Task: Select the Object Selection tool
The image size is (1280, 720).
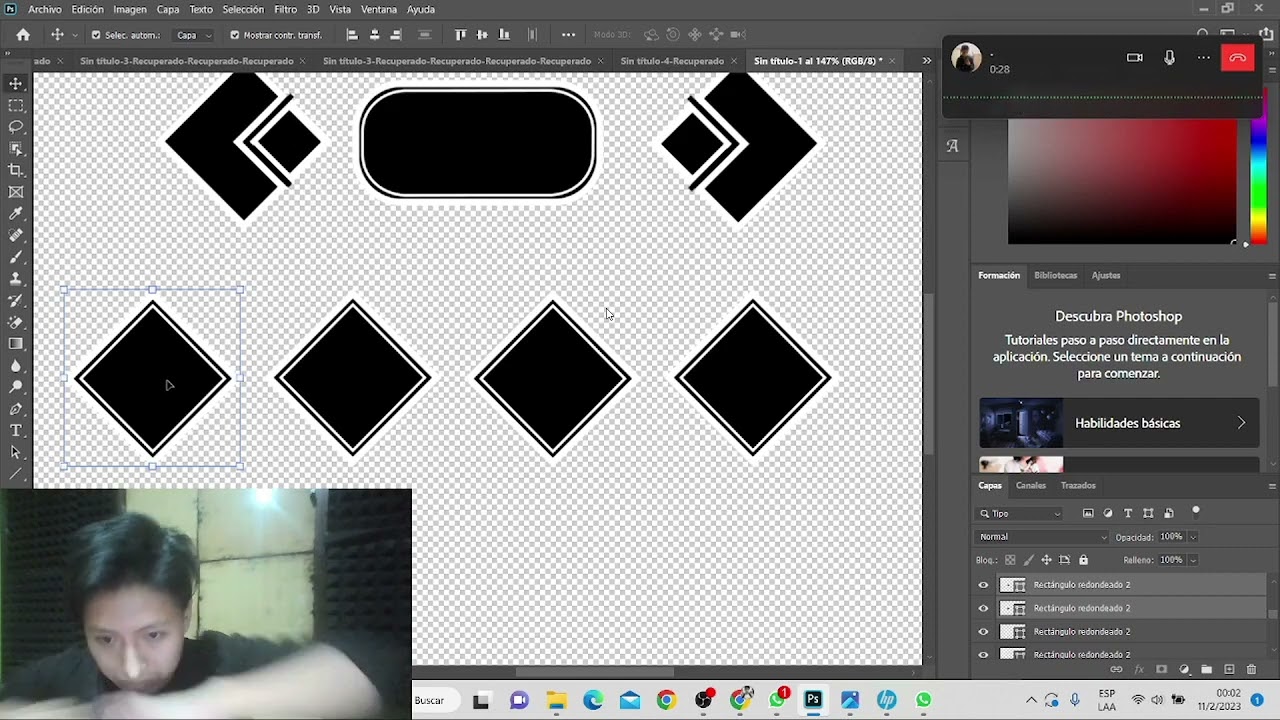Action: [16, 149]
